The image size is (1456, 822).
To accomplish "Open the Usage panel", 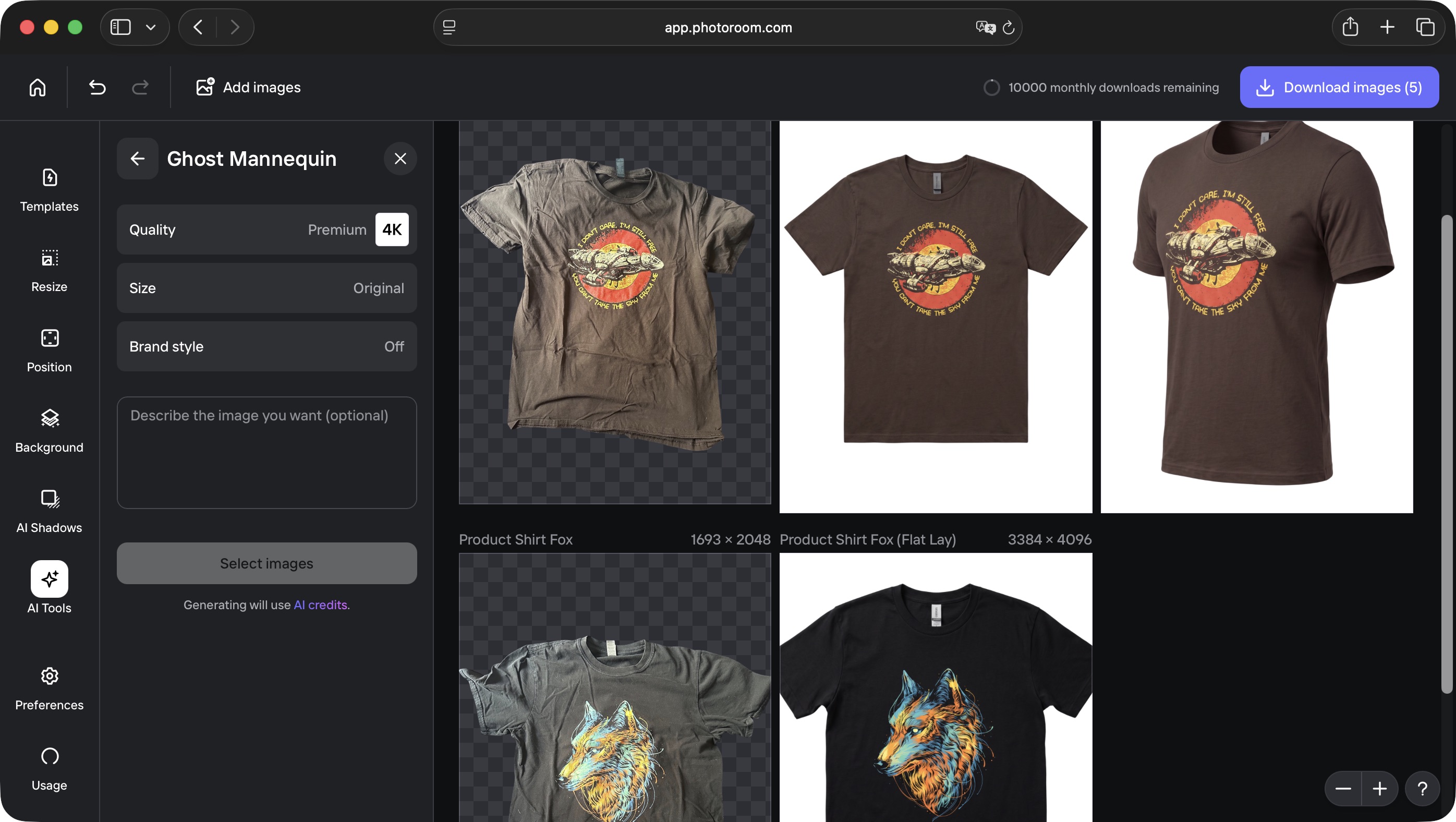I will coord(49,769).
